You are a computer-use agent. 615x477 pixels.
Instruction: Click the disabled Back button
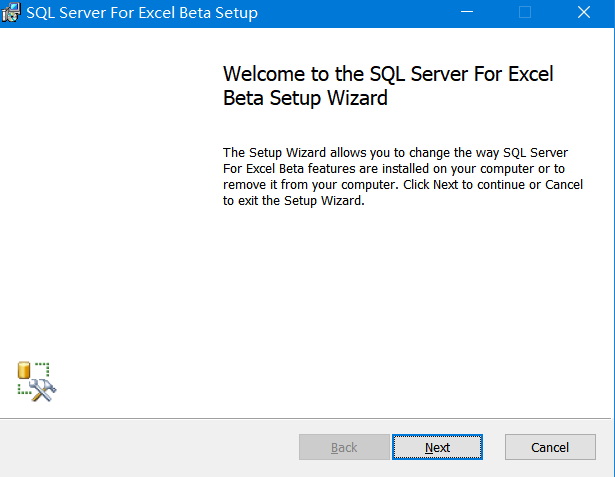tap(344, 447)
